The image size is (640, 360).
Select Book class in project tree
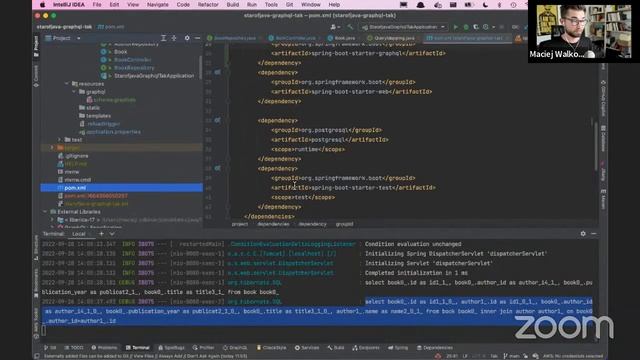[x=120, y=52]
